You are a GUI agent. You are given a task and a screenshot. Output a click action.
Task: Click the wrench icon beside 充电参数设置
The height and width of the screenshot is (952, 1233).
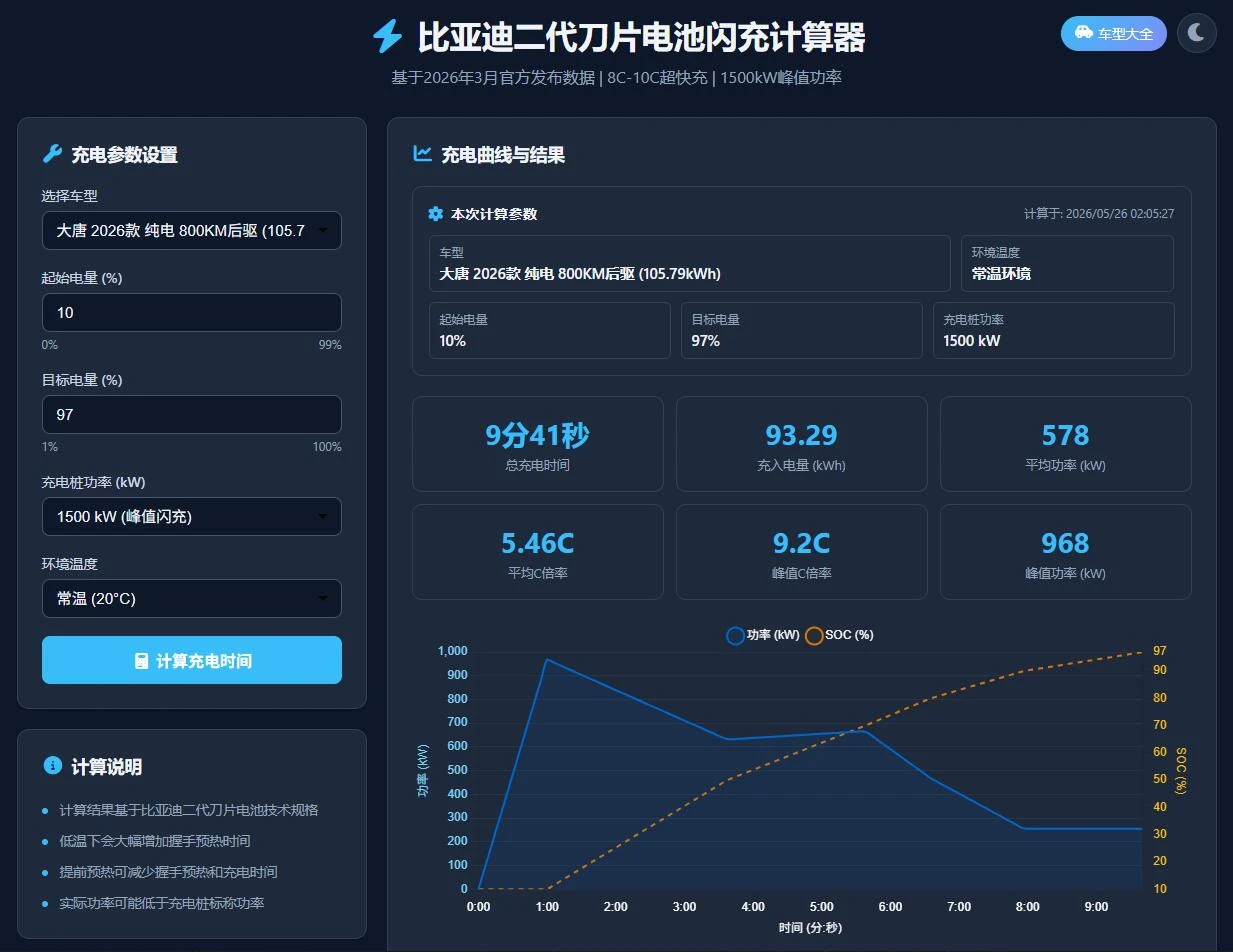[x=52, y=154]
